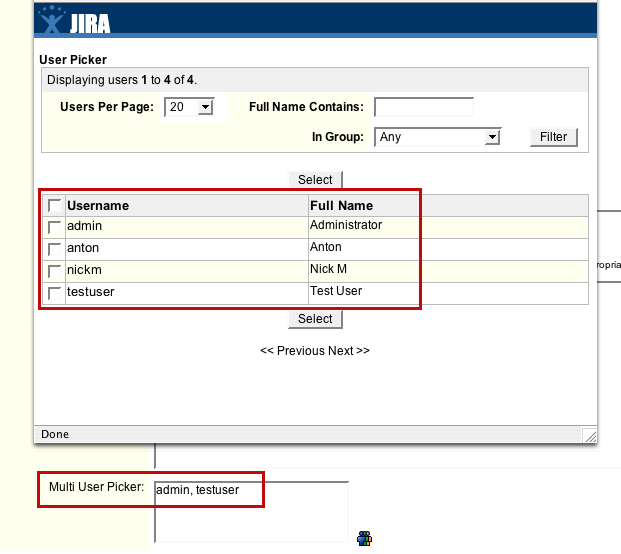Click the Select button above the table
Viewport: 621px width, 554px height.
tap(315, 179)
